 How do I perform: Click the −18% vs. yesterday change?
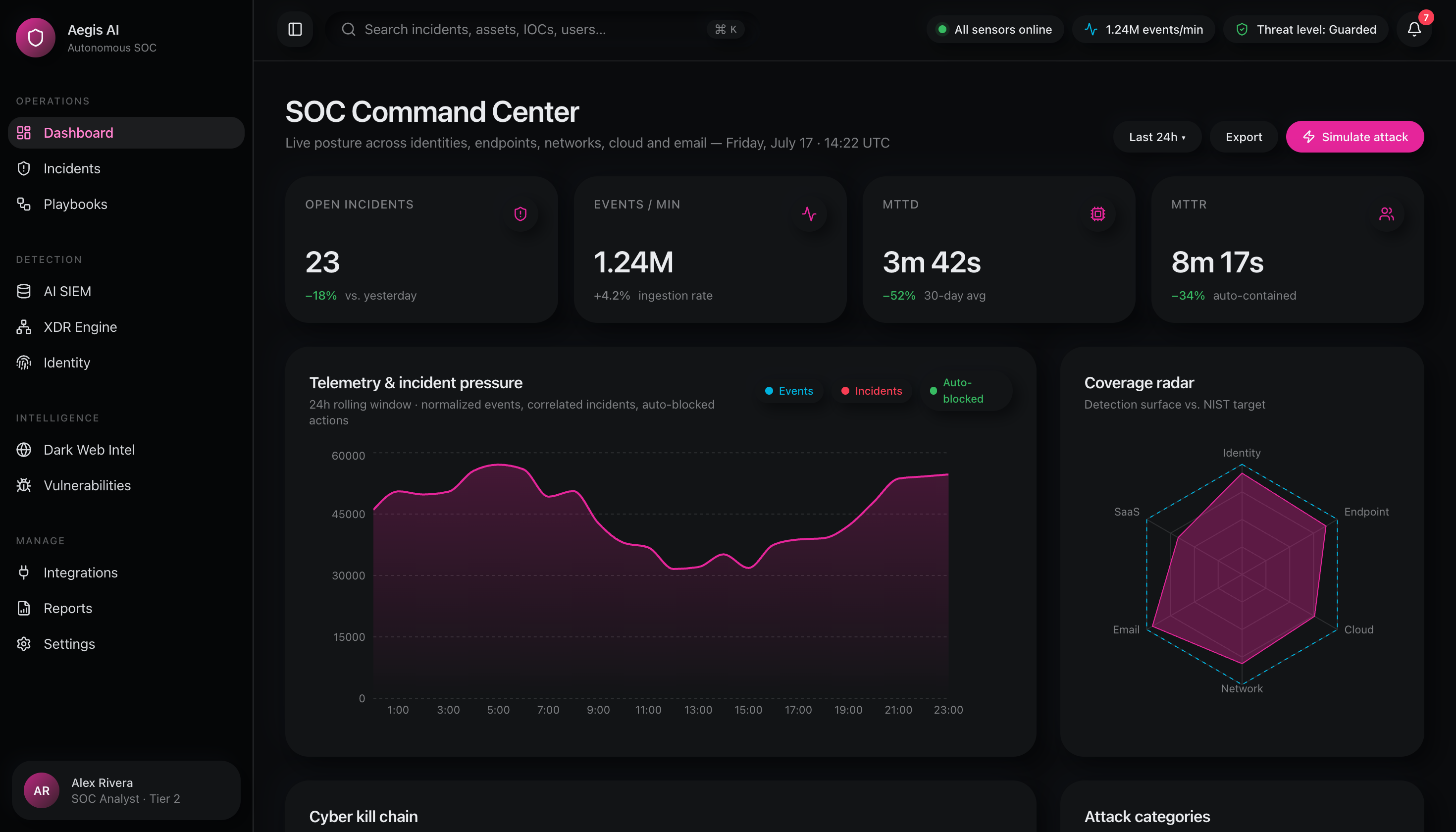361,296
